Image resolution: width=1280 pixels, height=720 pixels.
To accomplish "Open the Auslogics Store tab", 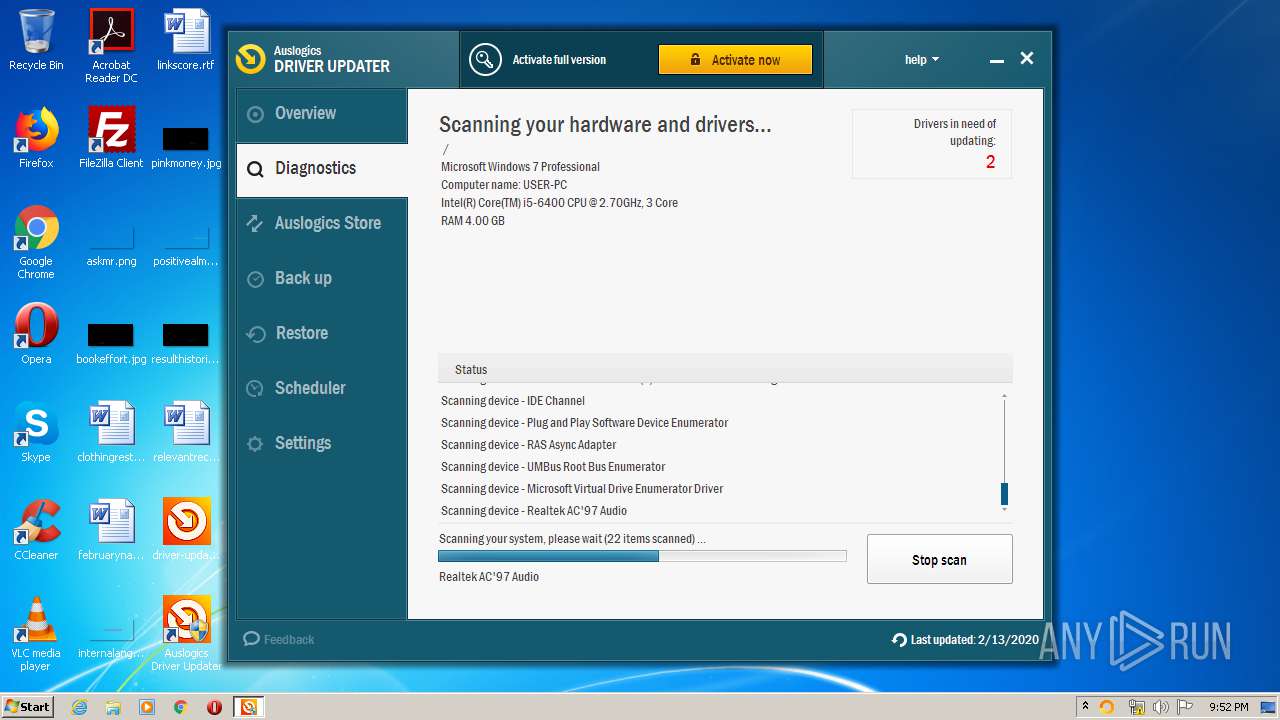I will click(322, 224).
